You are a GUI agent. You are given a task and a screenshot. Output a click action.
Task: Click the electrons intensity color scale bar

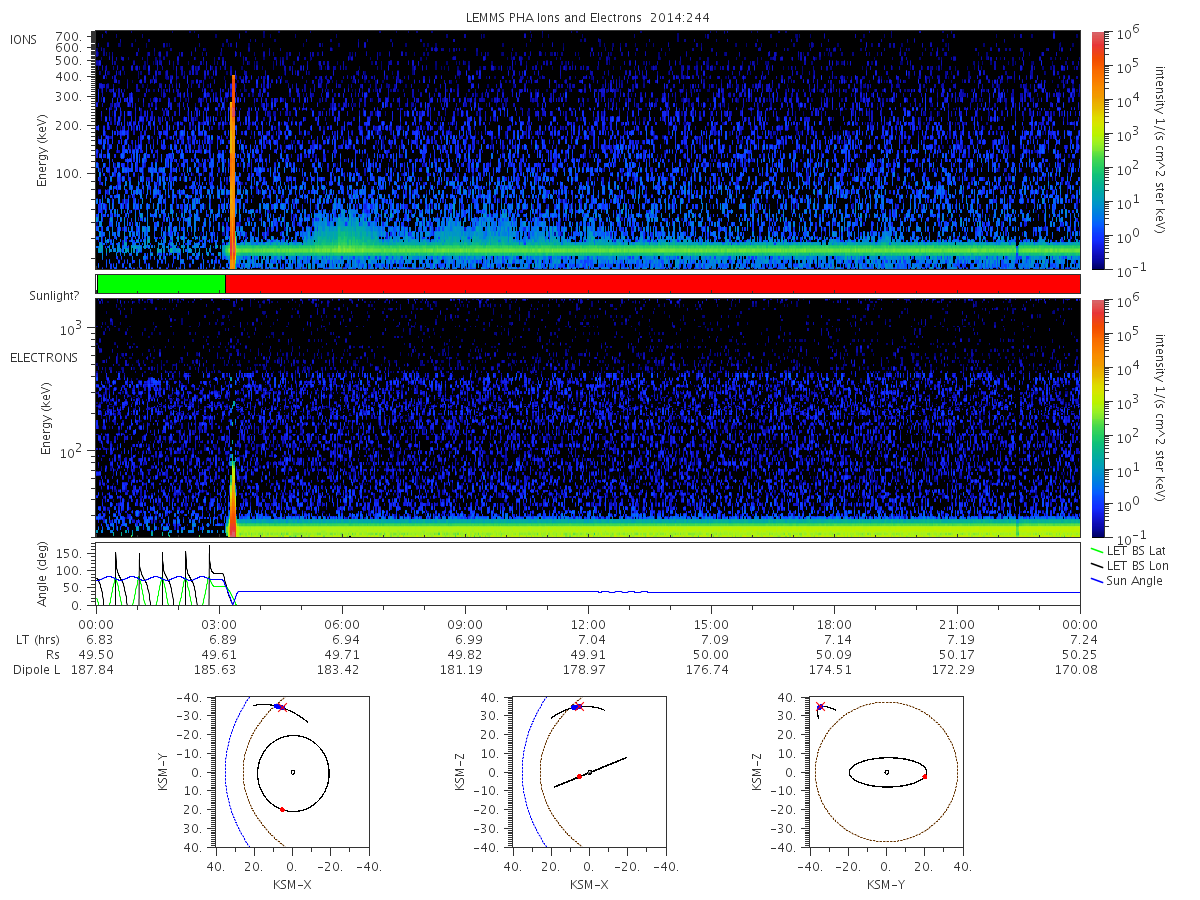tap(1097, 418)
